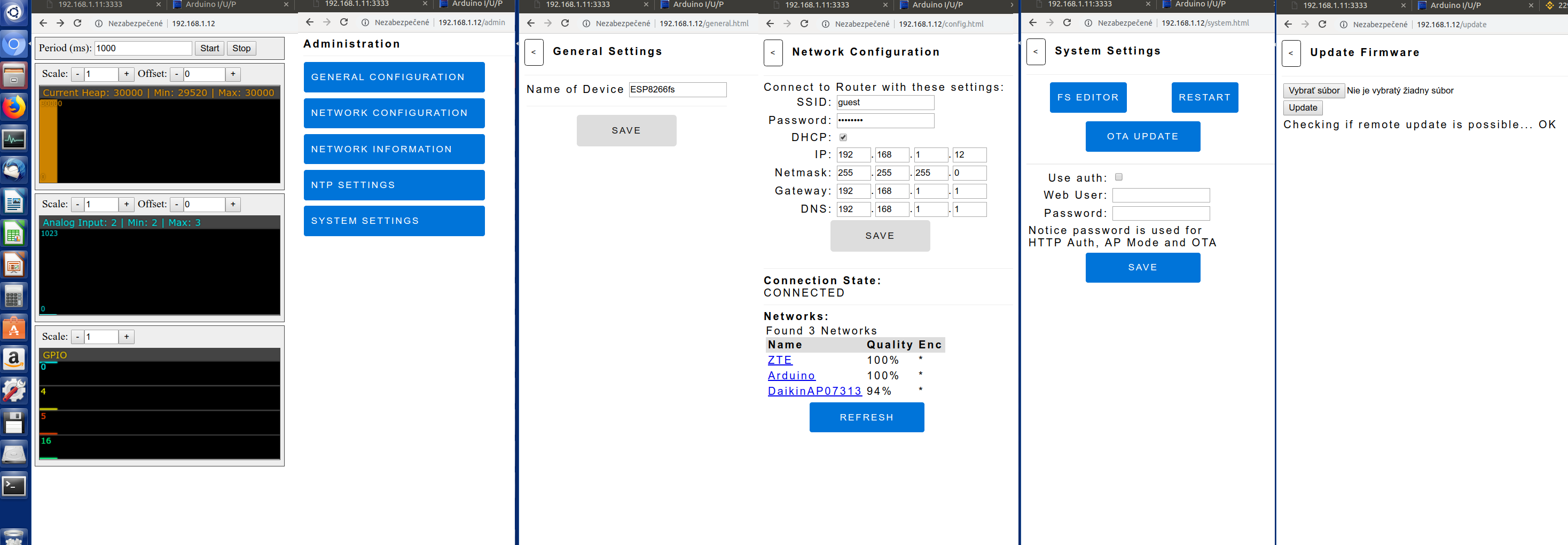Show site info icon in the system.html window

(1088, 23)
